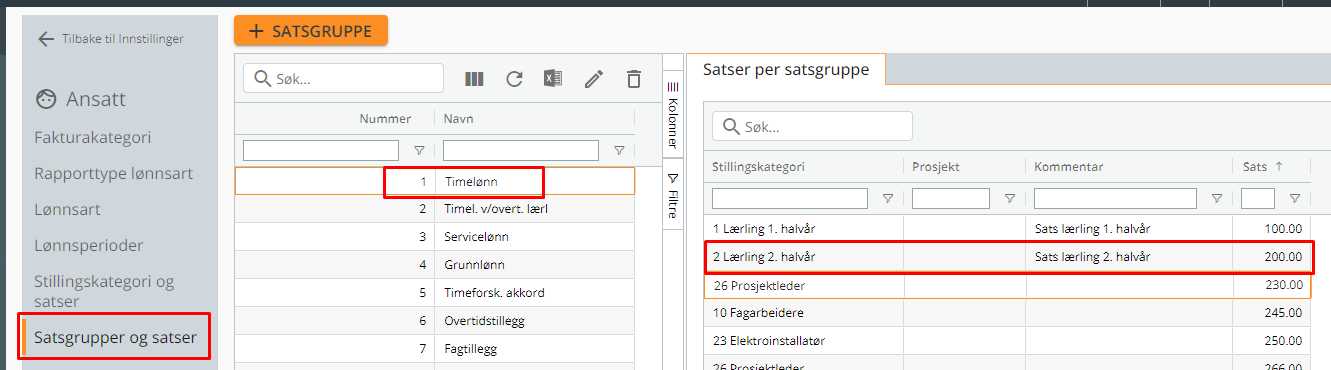Click the Sats filter input box
The height and width of the screenshot is (370, 1331).
click(1258, 198)
